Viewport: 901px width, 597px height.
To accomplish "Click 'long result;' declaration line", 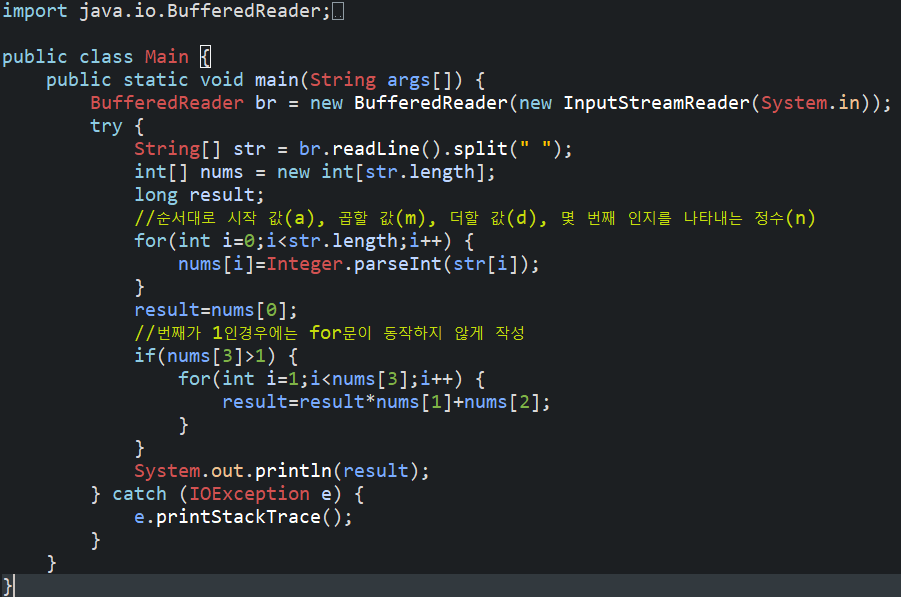I will (199, 195).
